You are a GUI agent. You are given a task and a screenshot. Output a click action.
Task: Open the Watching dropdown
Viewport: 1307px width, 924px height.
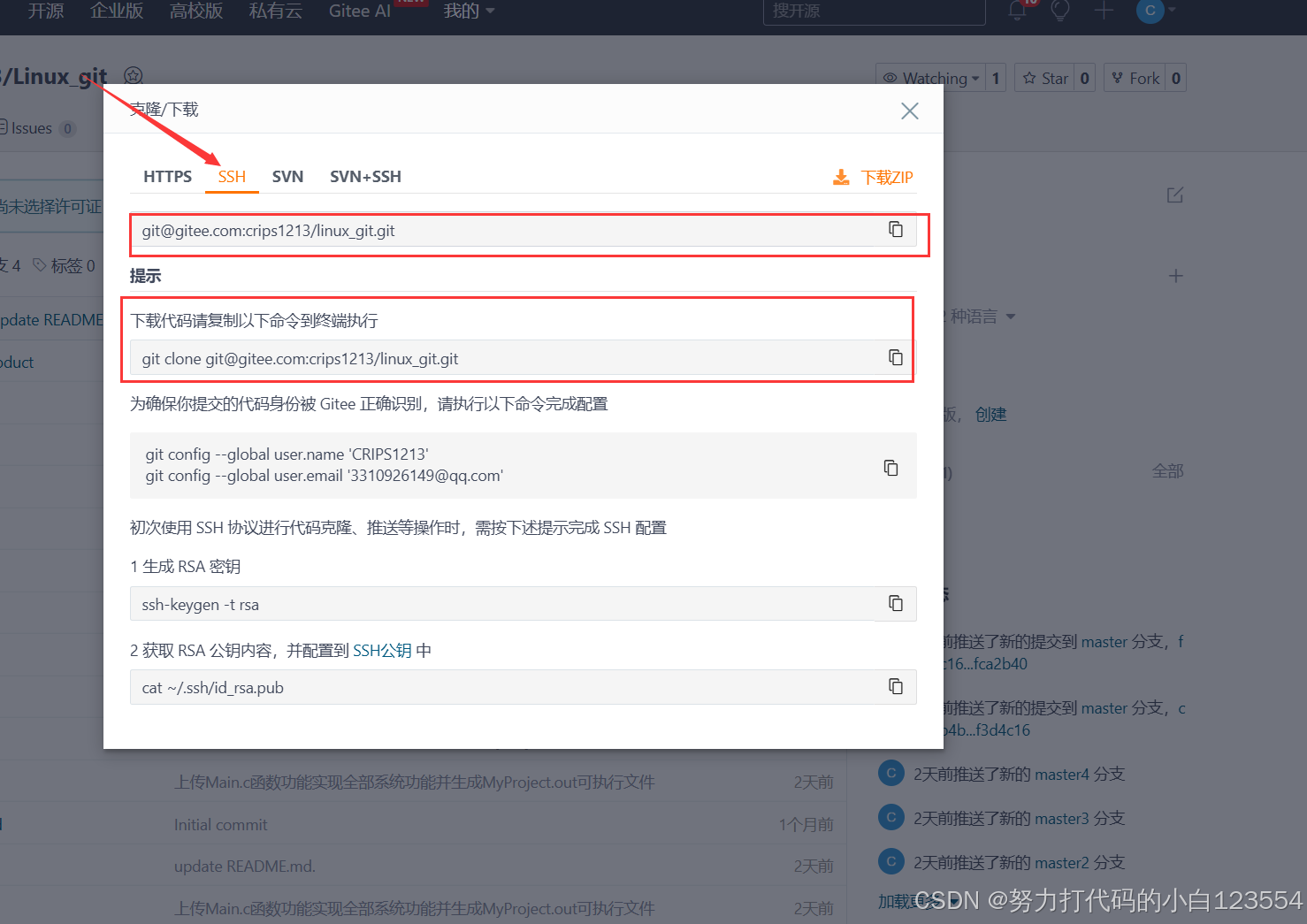click(931, 78)
